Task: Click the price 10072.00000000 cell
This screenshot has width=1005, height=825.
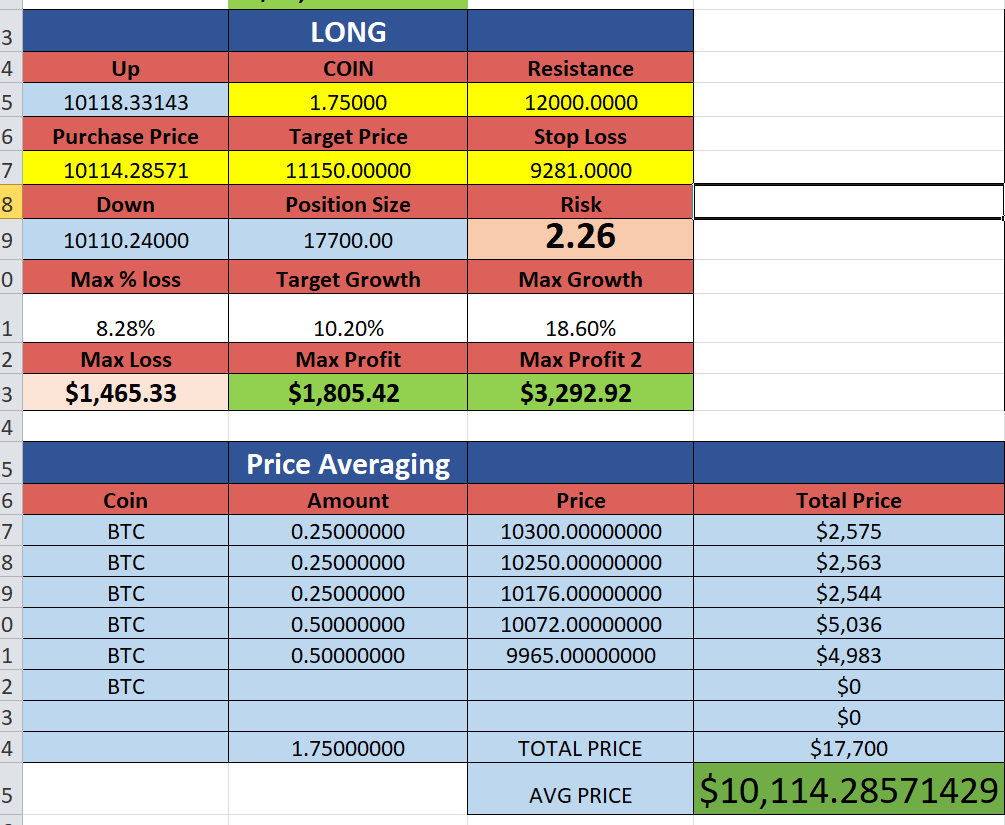Action: [581, 623]
